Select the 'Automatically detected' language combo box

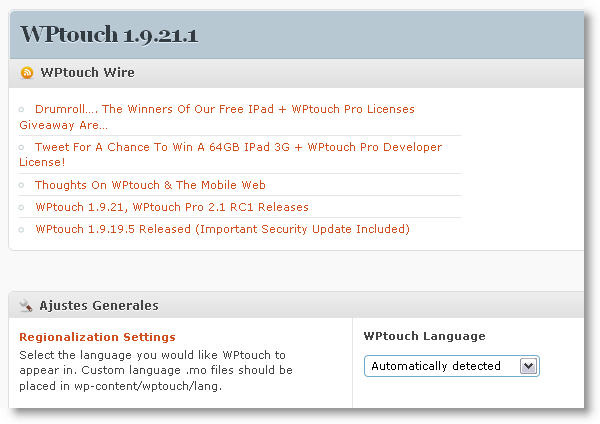pyautogui.click(x=440, y=366)
